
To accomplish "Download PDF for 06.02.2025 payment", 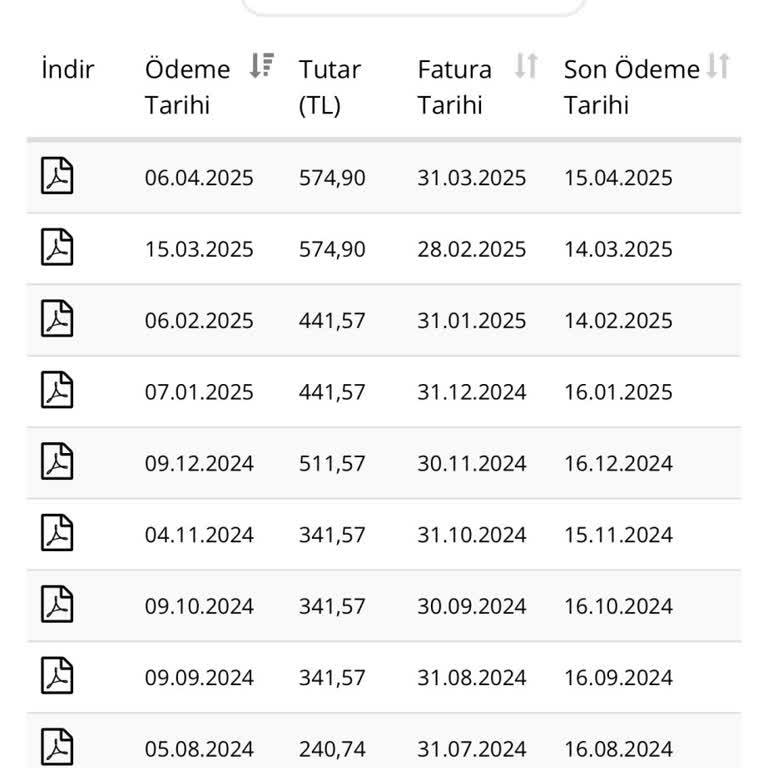I will [x=57, y=319].
